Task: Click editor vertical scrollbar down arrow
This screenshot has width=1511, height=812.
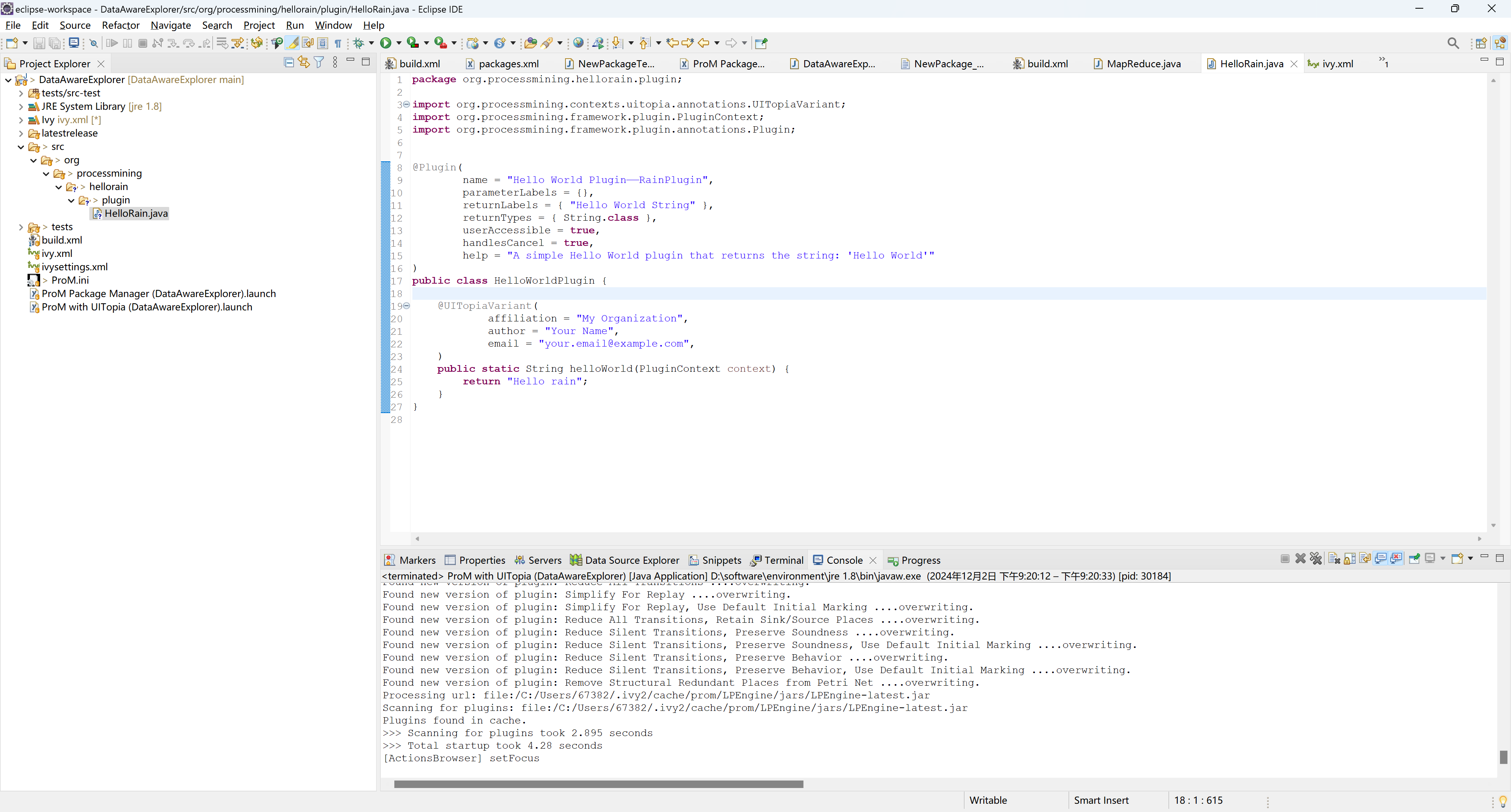Action: point(1493,525)
